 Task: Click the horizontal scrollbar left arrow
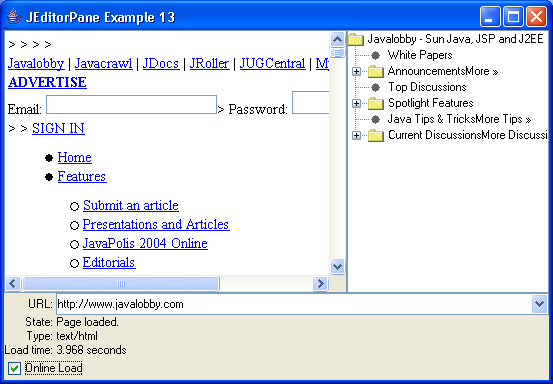click(13, 284)
